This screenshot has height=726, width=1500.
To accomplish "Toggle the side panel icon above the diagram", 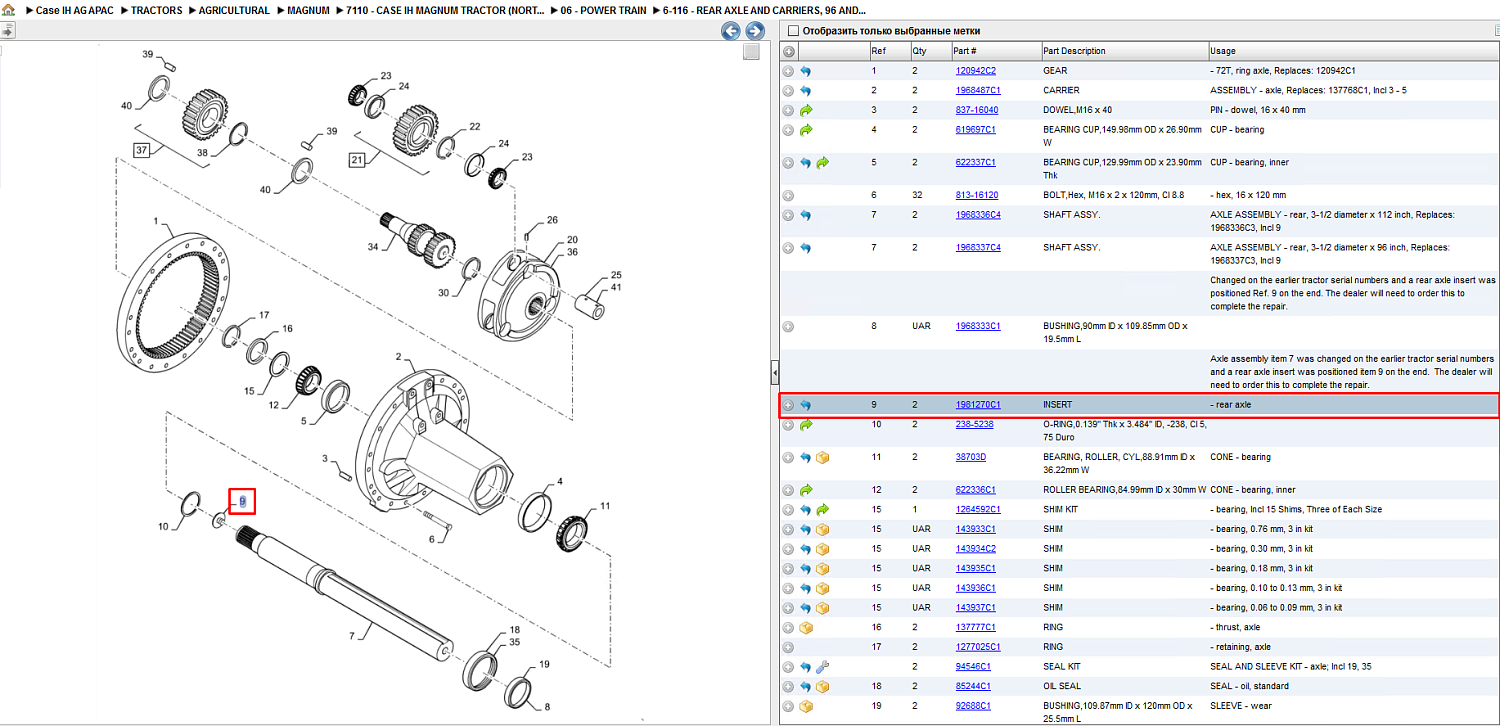I will [7, 31].
